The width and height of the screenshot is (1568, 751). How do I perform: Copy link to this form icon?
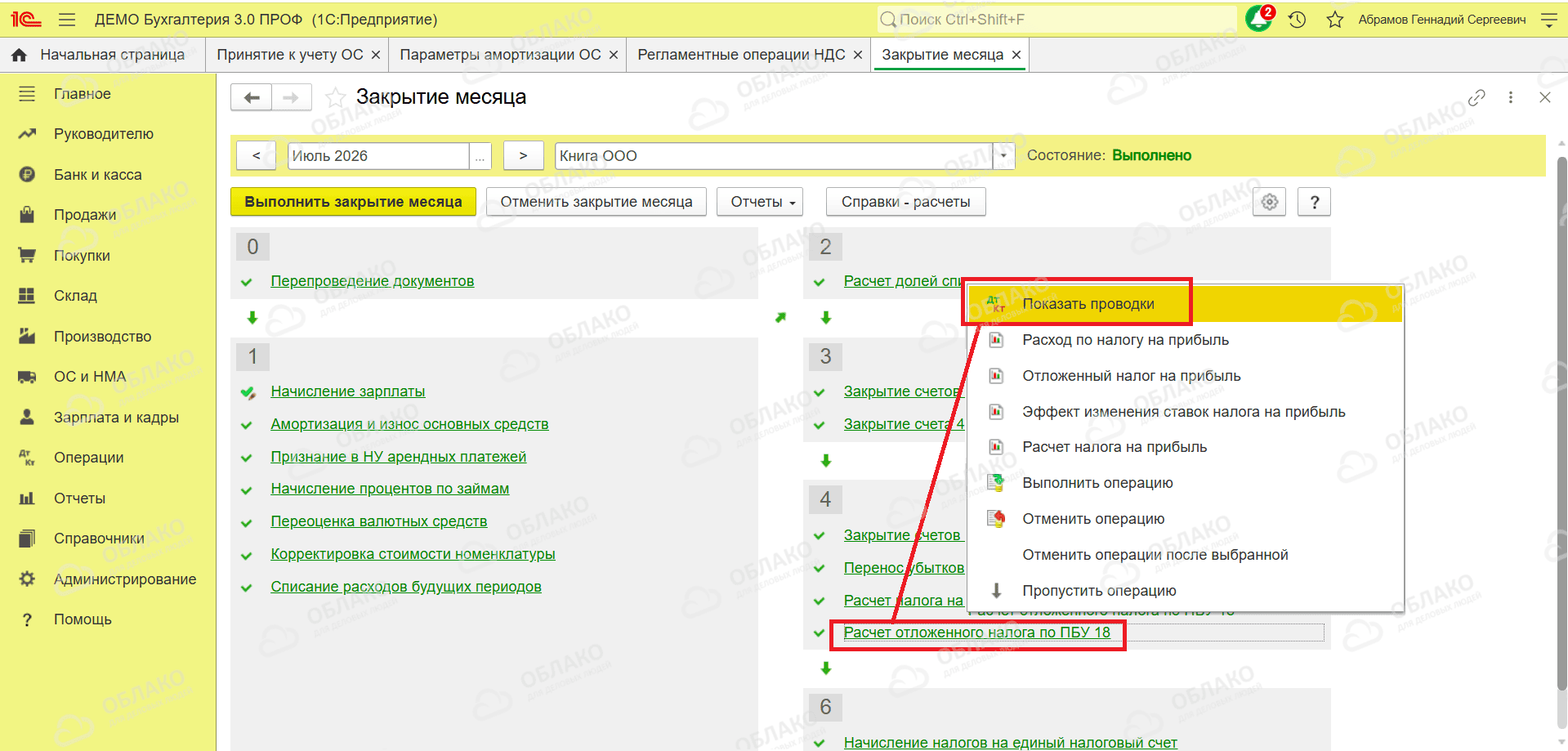point(1476,97)
